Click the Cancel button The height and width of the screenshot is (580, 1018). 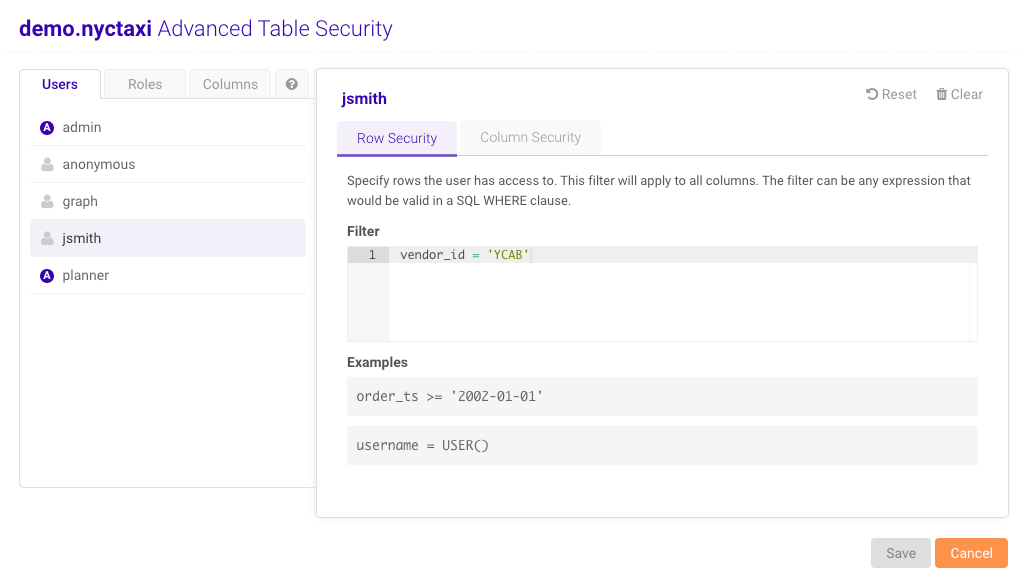(x=970, y=552)
